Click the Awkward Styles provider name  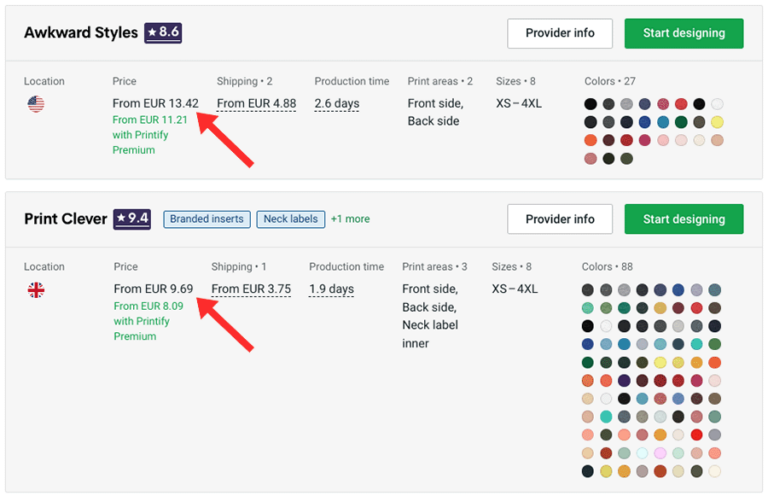(81, 33)
